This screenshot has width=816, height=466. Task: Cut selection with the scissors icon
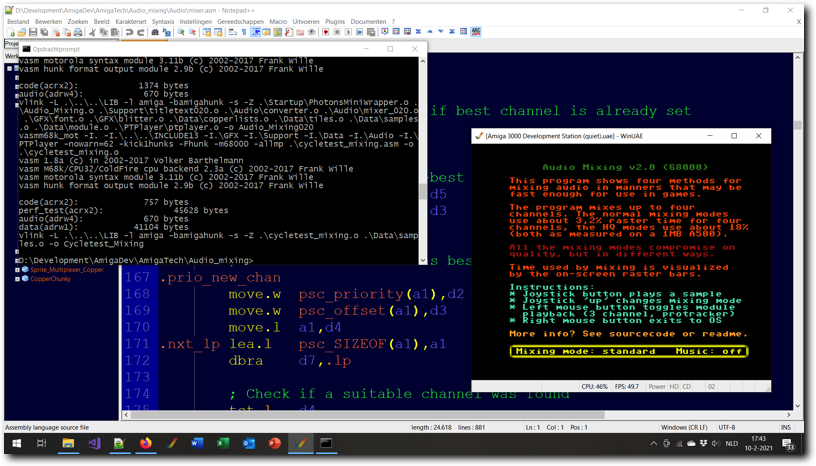[x=92, y=32]
